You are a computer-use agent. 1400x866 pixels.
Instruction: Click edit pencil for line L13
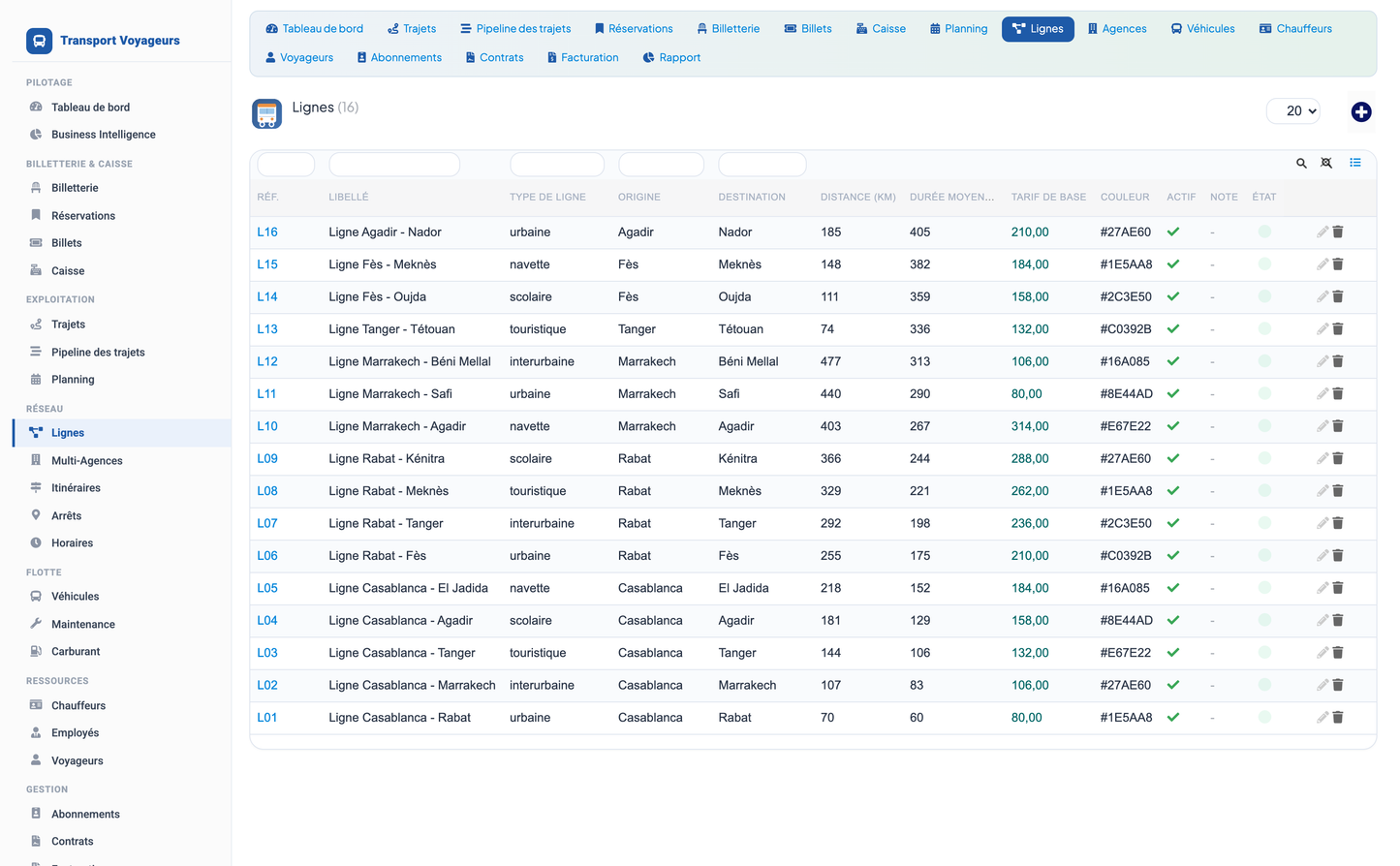click(1322, 329)
